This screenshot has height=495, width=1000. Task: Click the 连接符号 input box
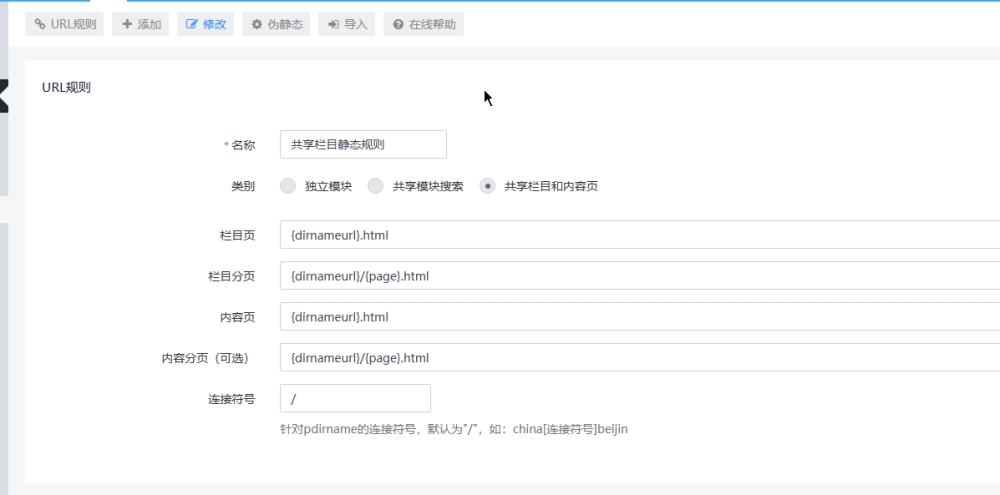pos(355,398)
